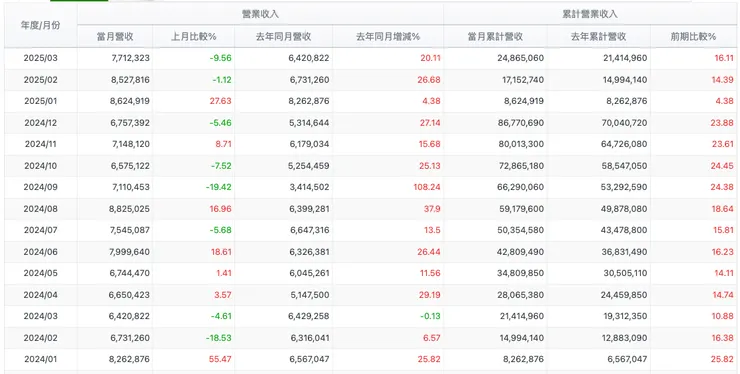Click the 當月累計營收 column header
Image resolution: width=740 pixels, height=374 pixels.
click(495, 36)
